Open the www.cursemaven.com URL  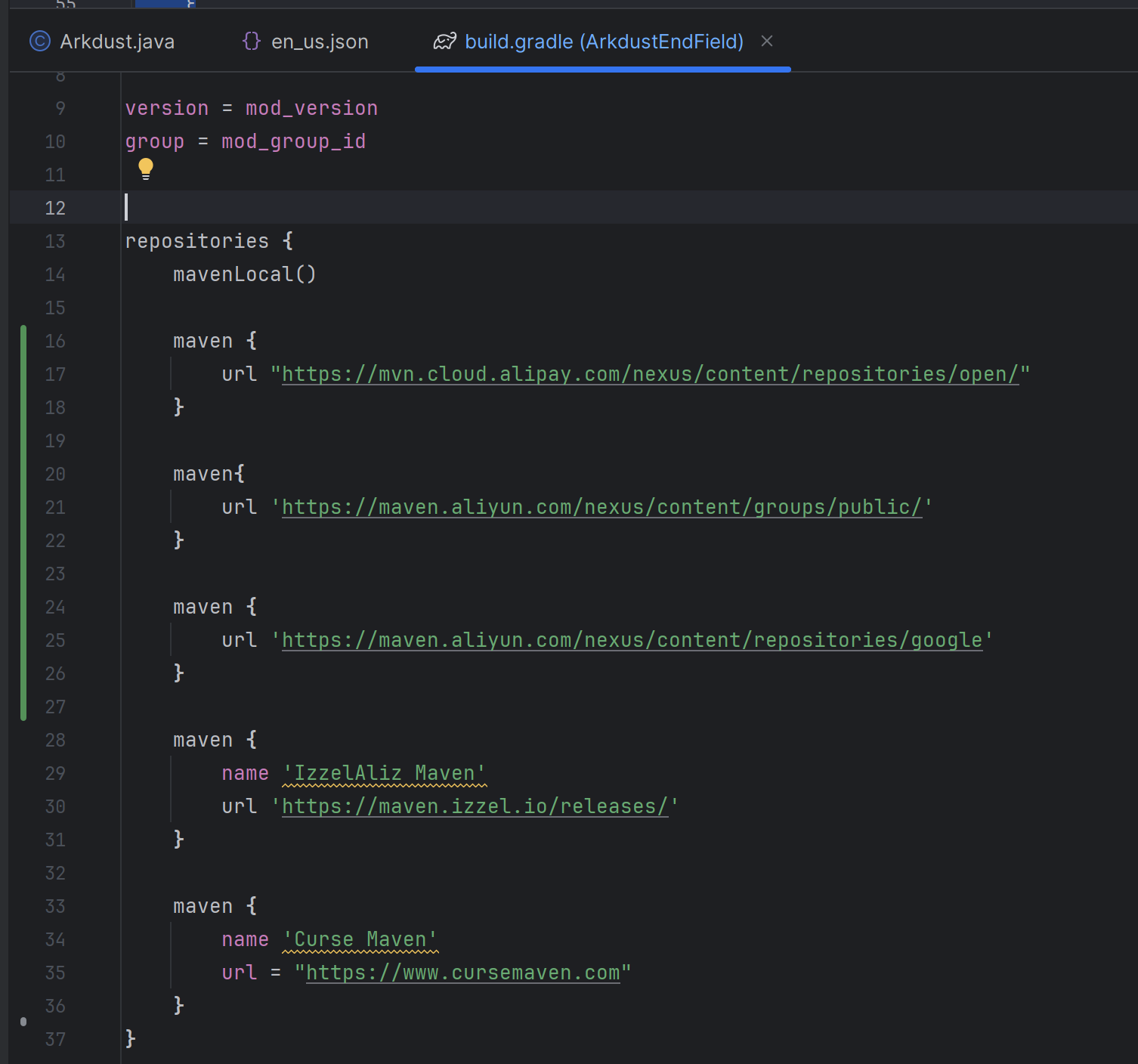[x=462, y=973]
